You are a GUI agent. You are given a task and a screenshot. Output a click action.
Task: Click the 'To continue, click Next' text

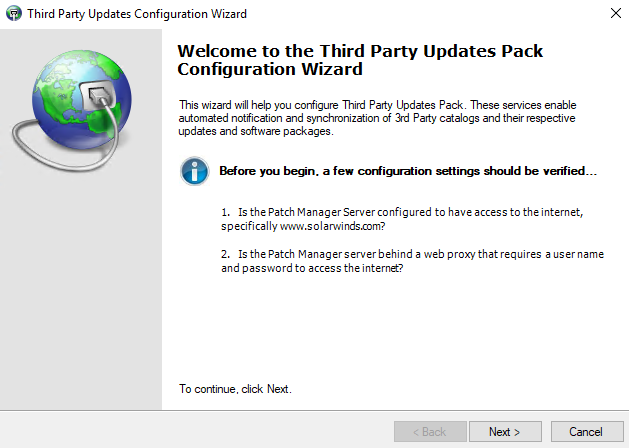click(x=235, y=388)
